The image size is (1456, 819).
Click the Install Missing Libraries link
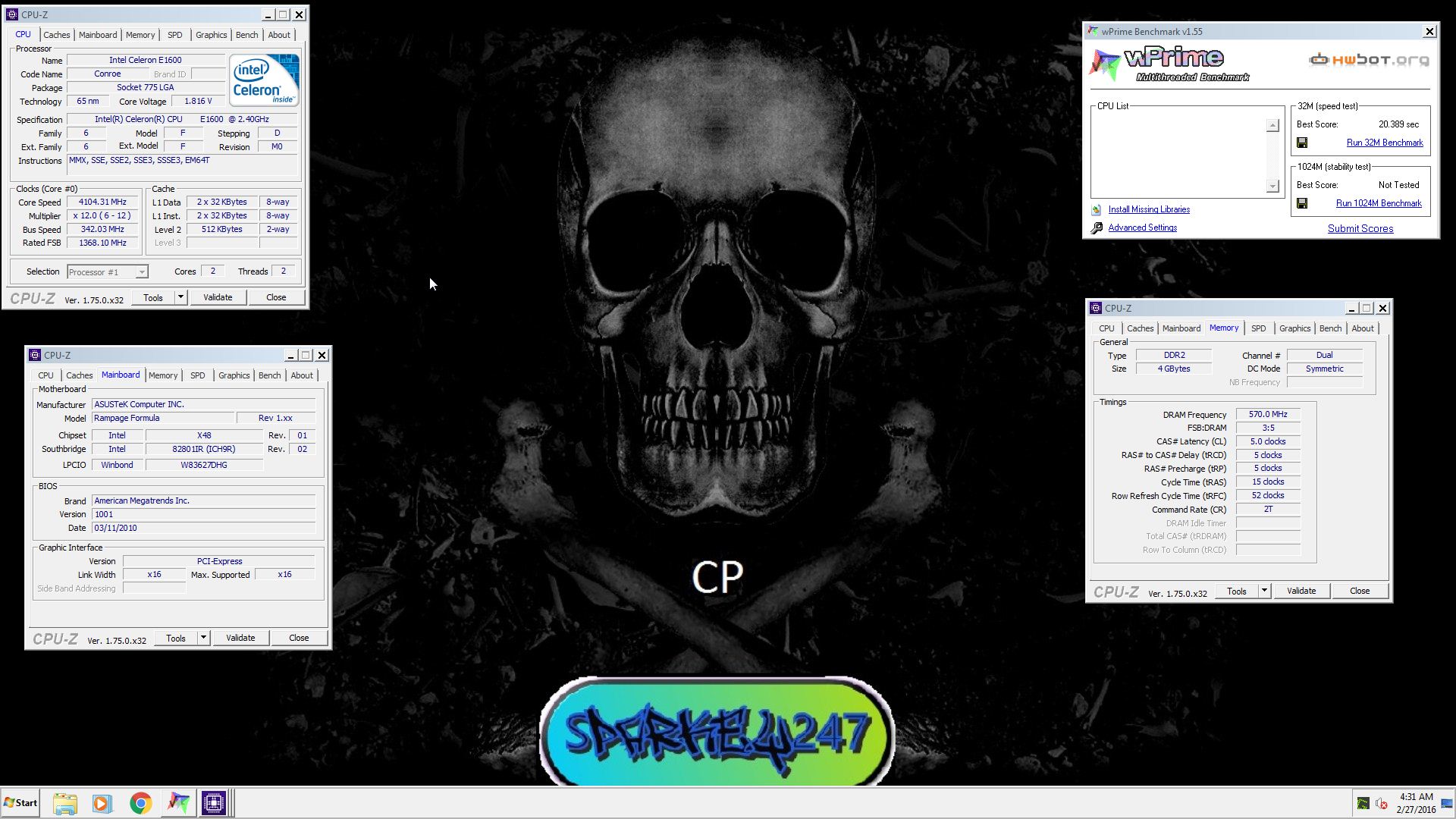pos(1149,209)
